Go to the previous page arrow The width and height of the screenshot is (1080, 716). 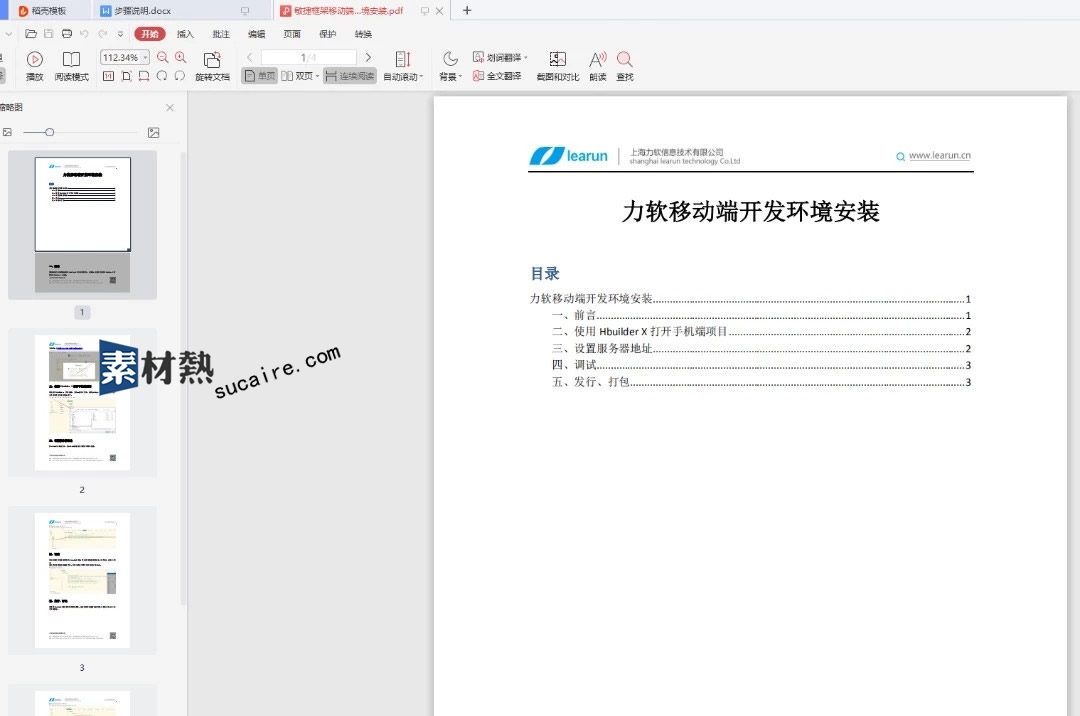pyautogui.click(x=249, y=57)
